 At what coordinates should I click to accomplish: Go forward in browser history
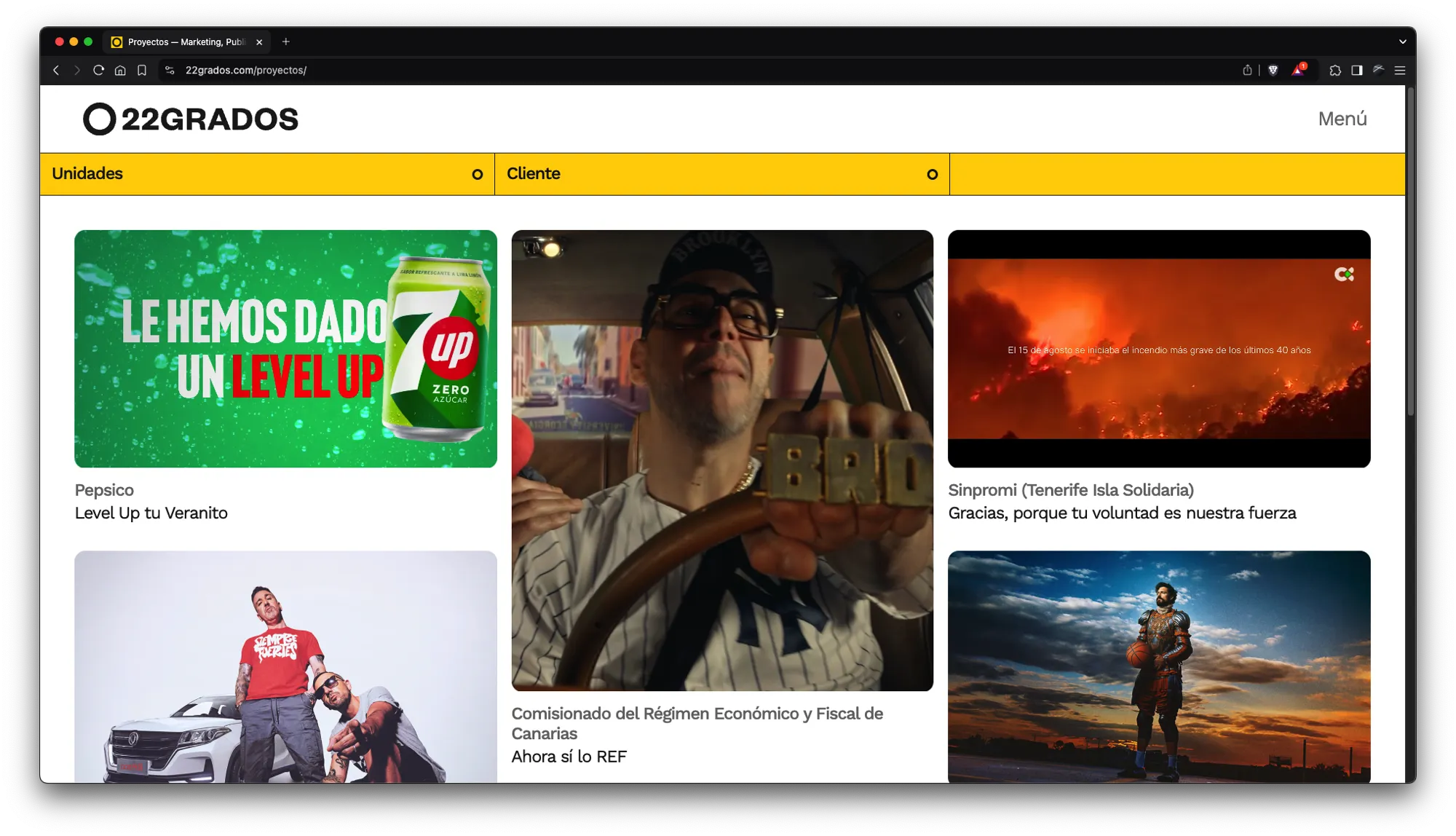pos(77,71)
